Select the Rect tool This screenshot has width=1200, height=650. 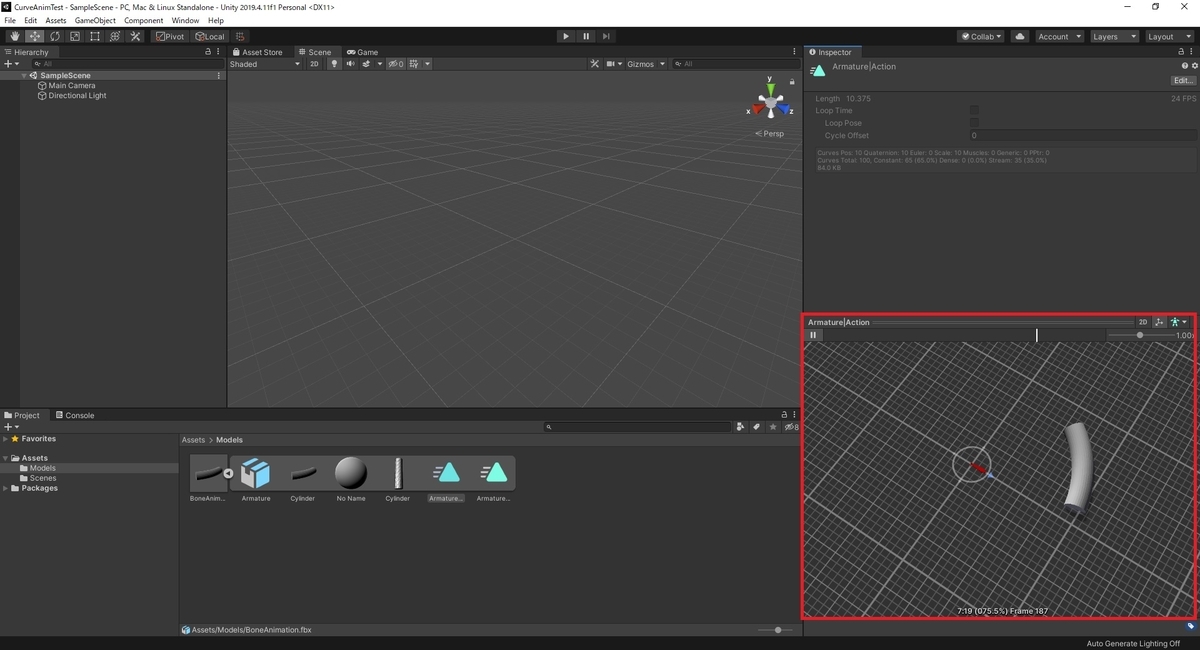[x=94, y=36]
